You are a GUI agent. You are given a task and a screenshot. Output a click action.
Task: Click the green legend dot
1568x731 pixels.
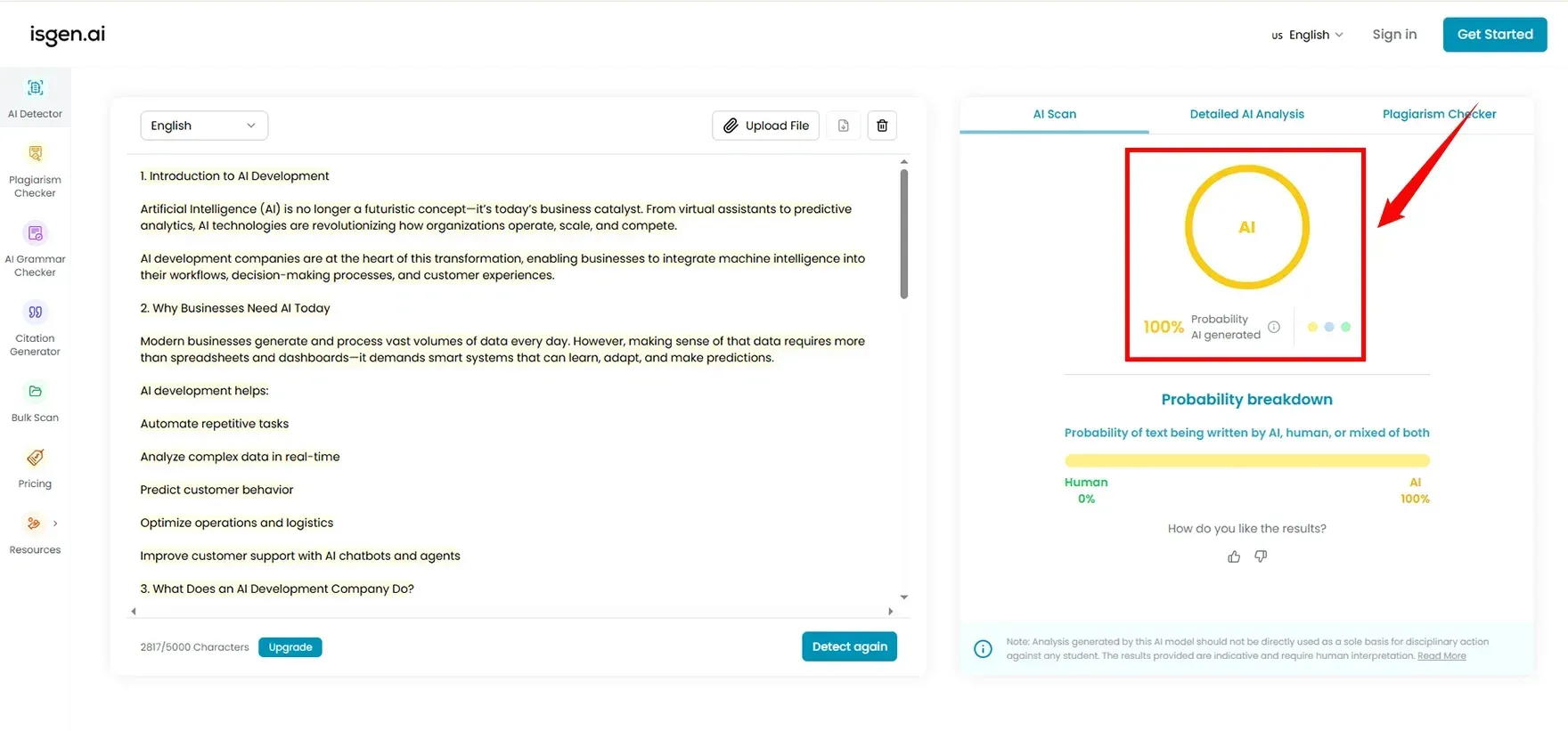point(1345,327)
